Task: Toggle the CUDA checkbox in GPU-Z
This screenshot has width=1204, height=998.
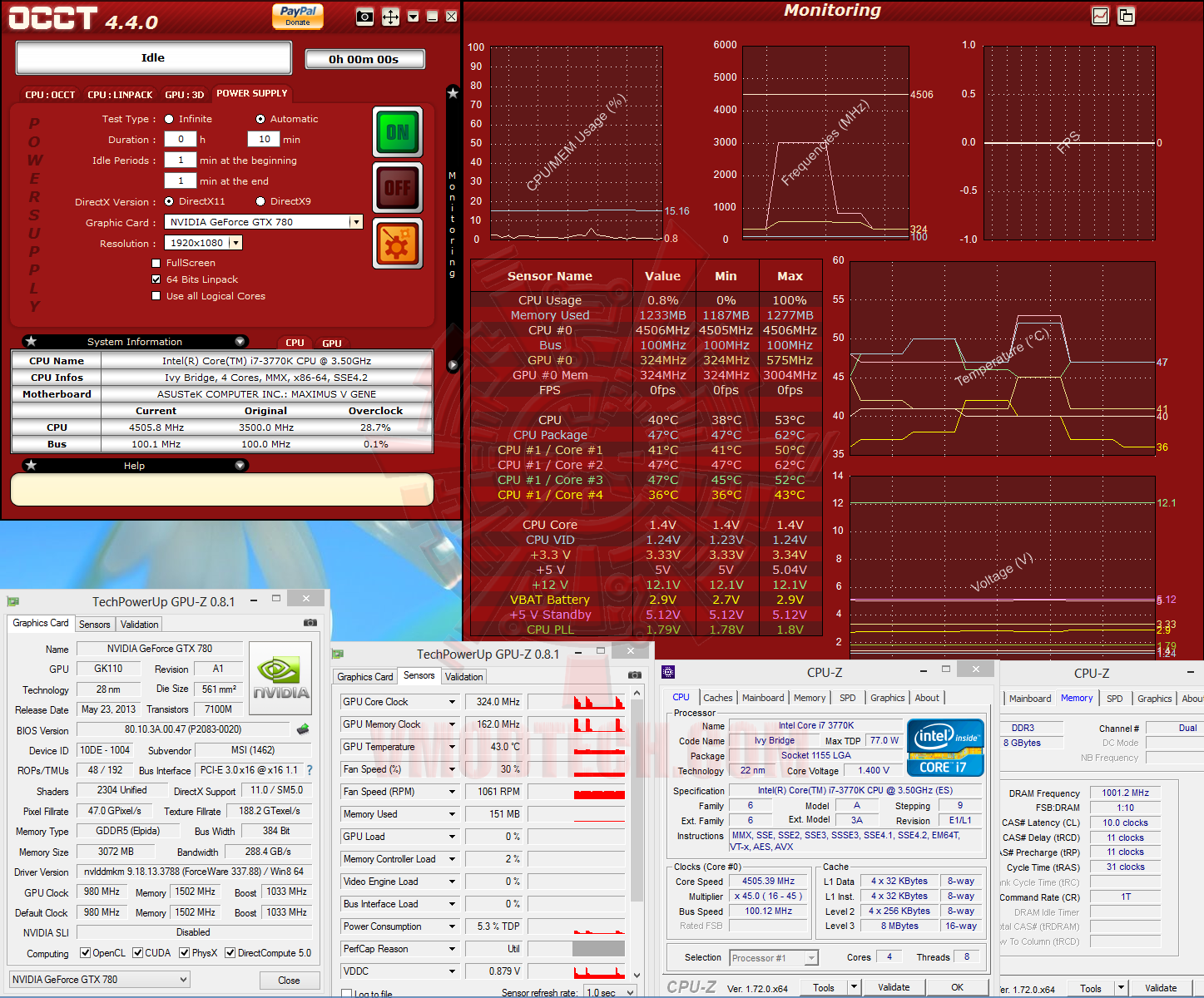Action: click(138, 953)
